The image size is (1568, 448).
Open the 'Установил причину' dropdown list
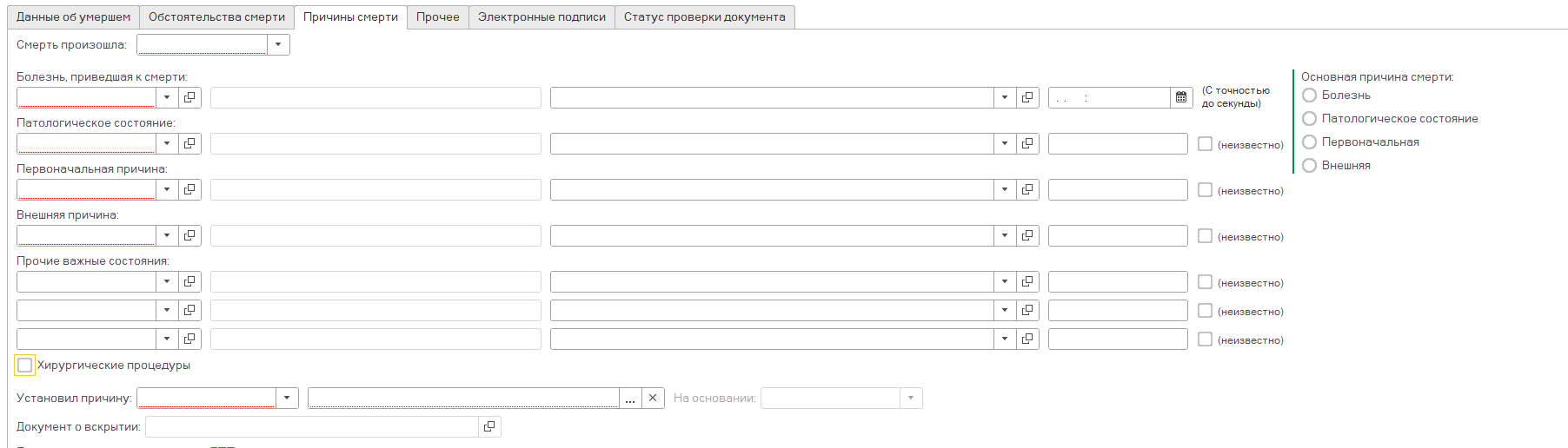[287, 398]
